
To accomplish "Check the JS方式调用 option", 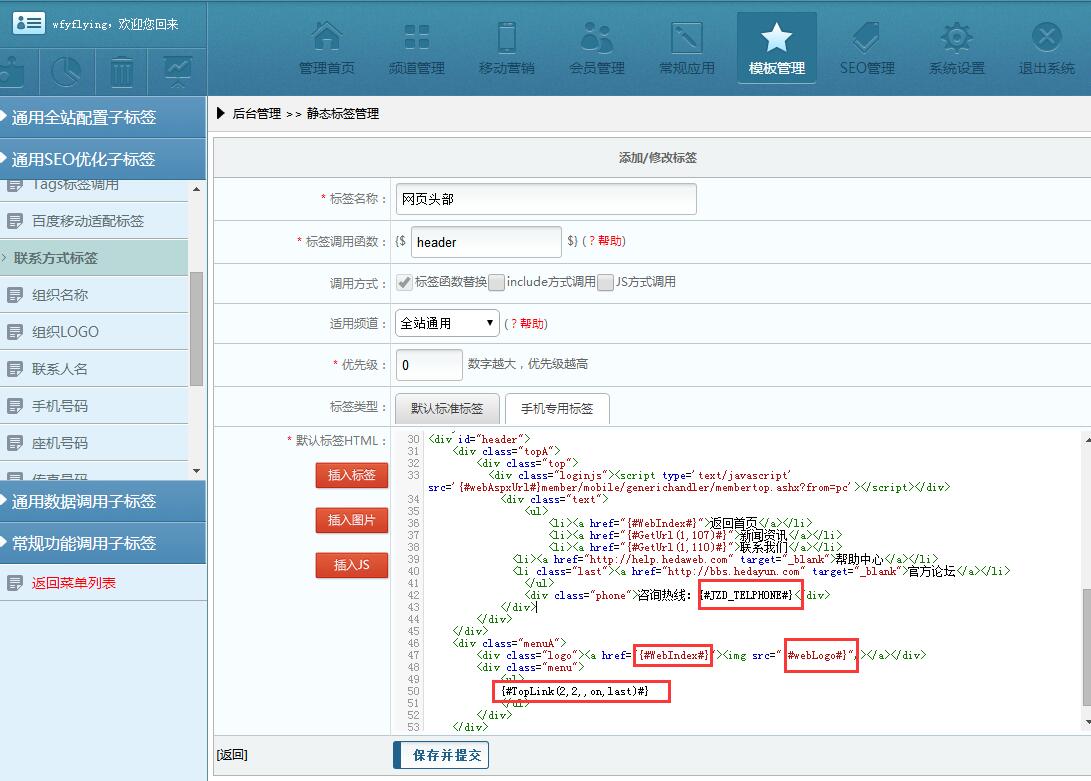I will pos(605,283).
